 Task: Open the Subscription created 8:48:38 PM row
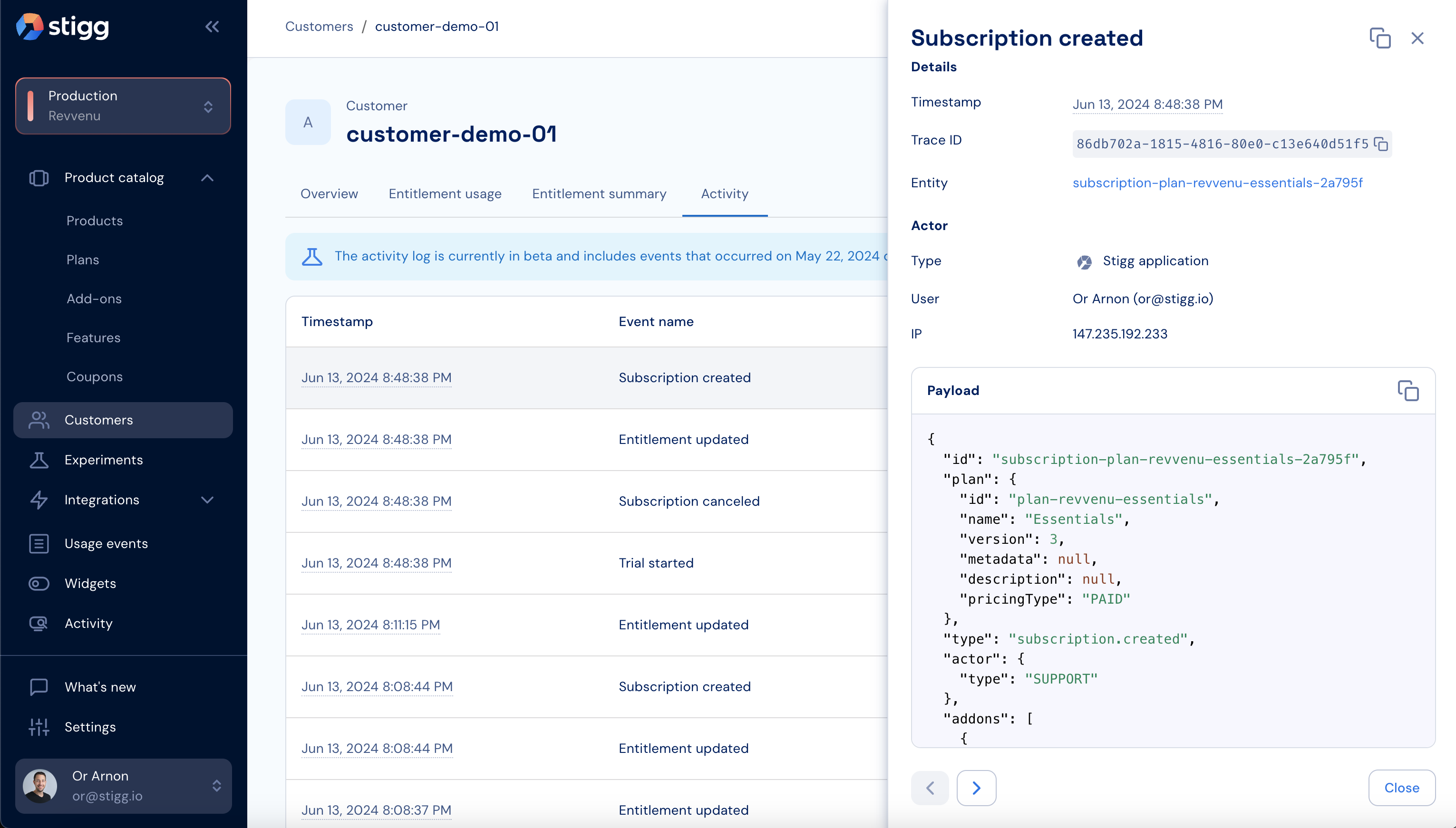tap(586, 377)
